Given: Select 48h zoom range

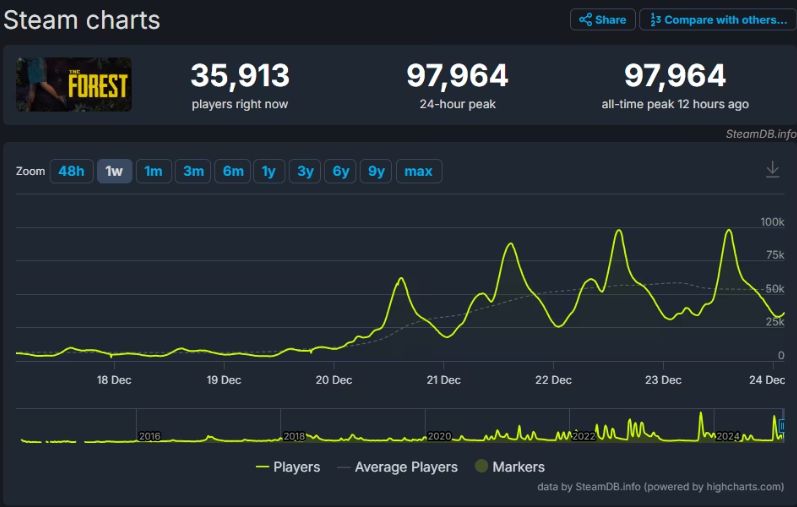Looking at the screenshot, I should click(72, 171).
